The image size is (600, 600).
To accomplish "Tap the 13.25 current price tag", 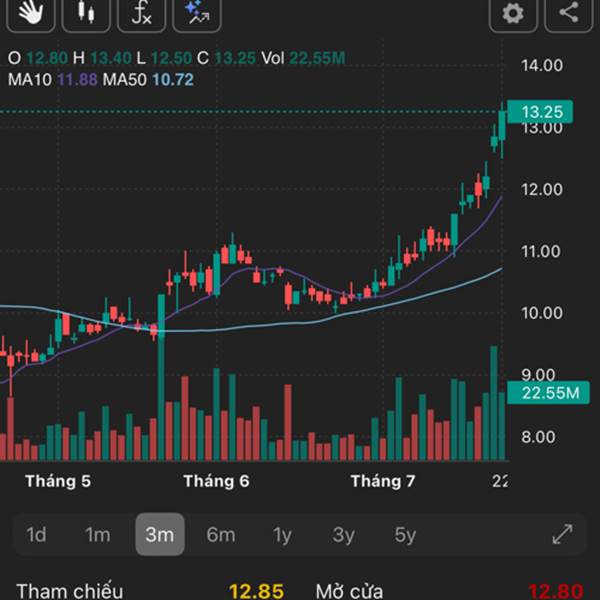I will tap(540, 112).
